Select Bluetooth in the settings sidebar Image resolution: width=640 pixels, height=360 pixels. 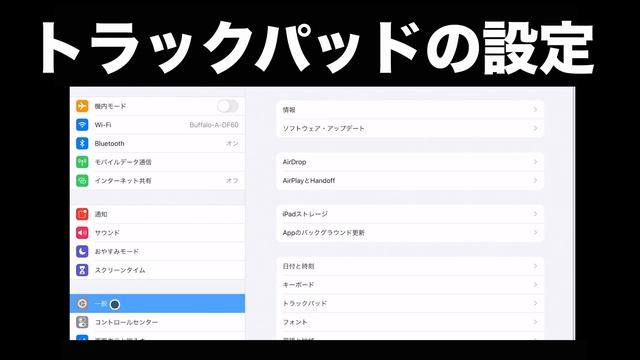158,144
